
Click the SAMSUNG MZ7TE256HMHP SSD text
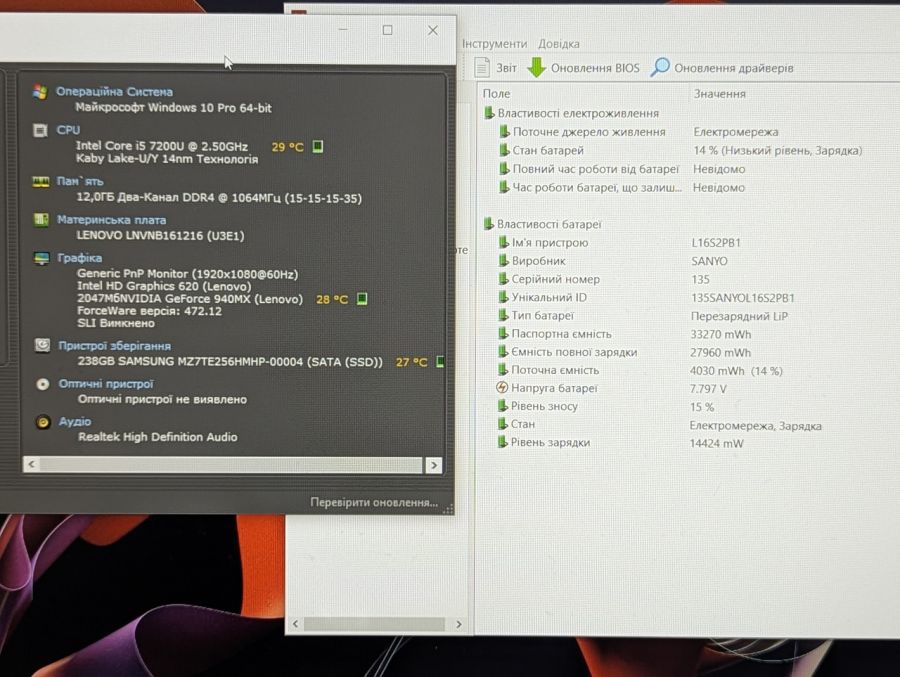pyautogui.click(x=230, y=362)
